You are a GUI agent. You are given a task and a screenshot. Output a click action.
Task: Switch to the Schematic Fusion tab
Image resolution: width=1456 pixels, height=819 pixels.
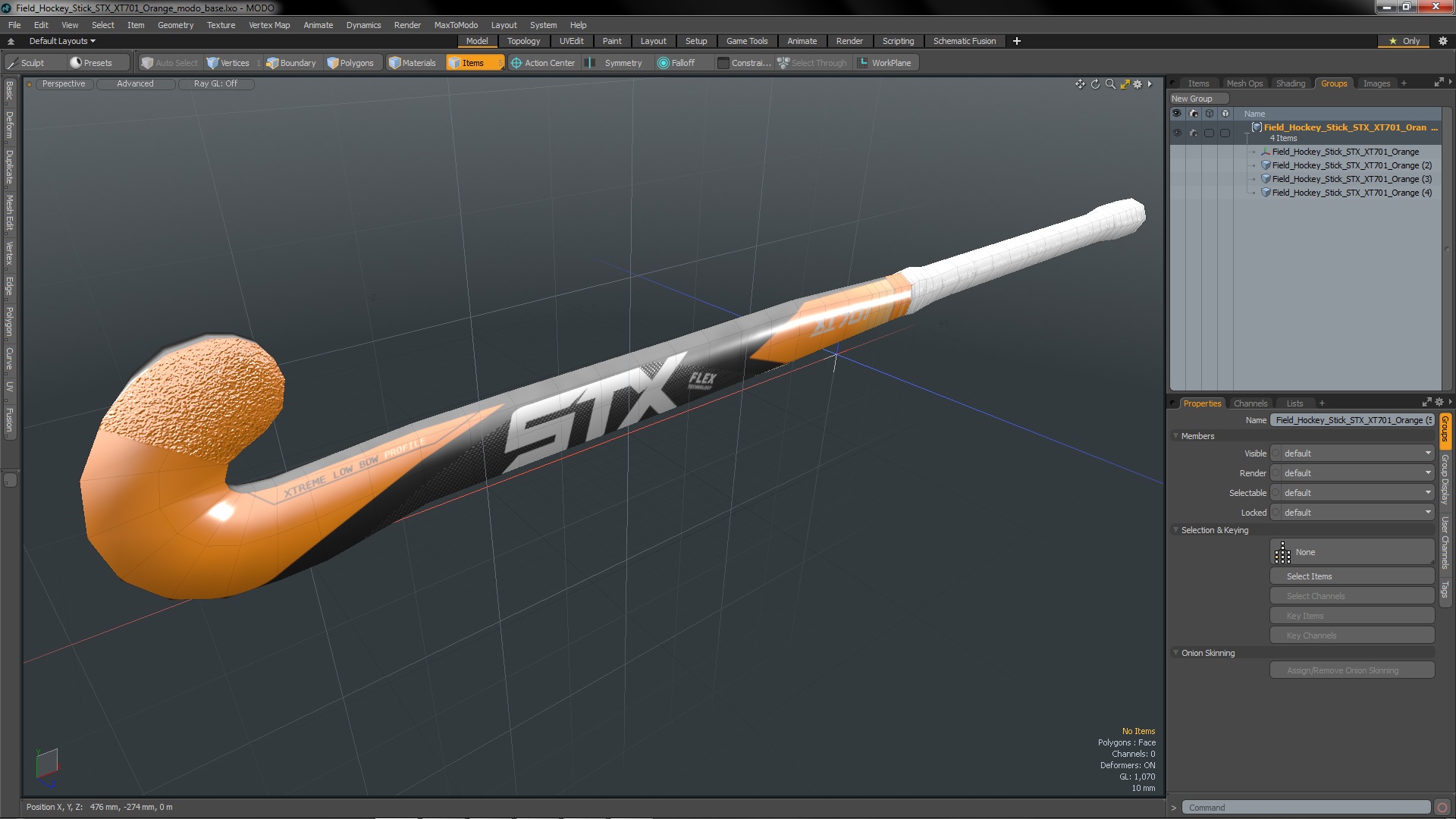click(x=964, y=41)
